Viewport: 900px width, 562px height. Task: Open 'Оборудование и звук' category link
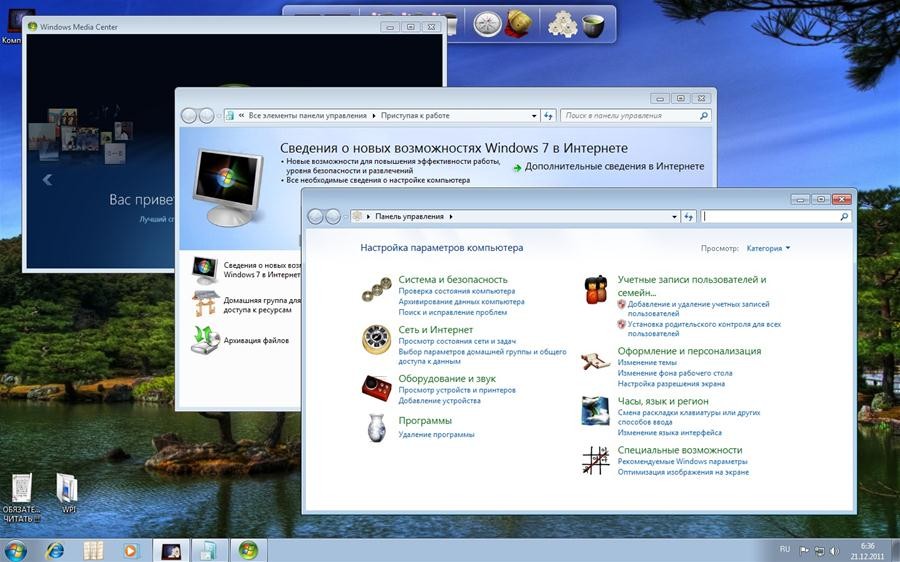(x=447, y=379)
